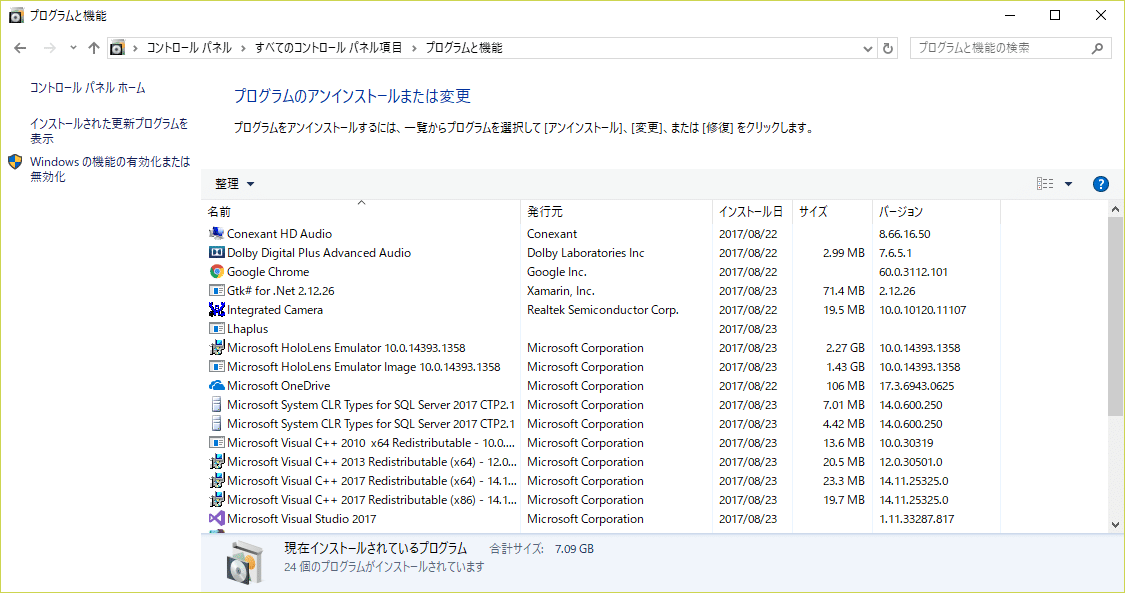
Task: Click プログラムと機能 breadcrumb
Action: [463, 48]
